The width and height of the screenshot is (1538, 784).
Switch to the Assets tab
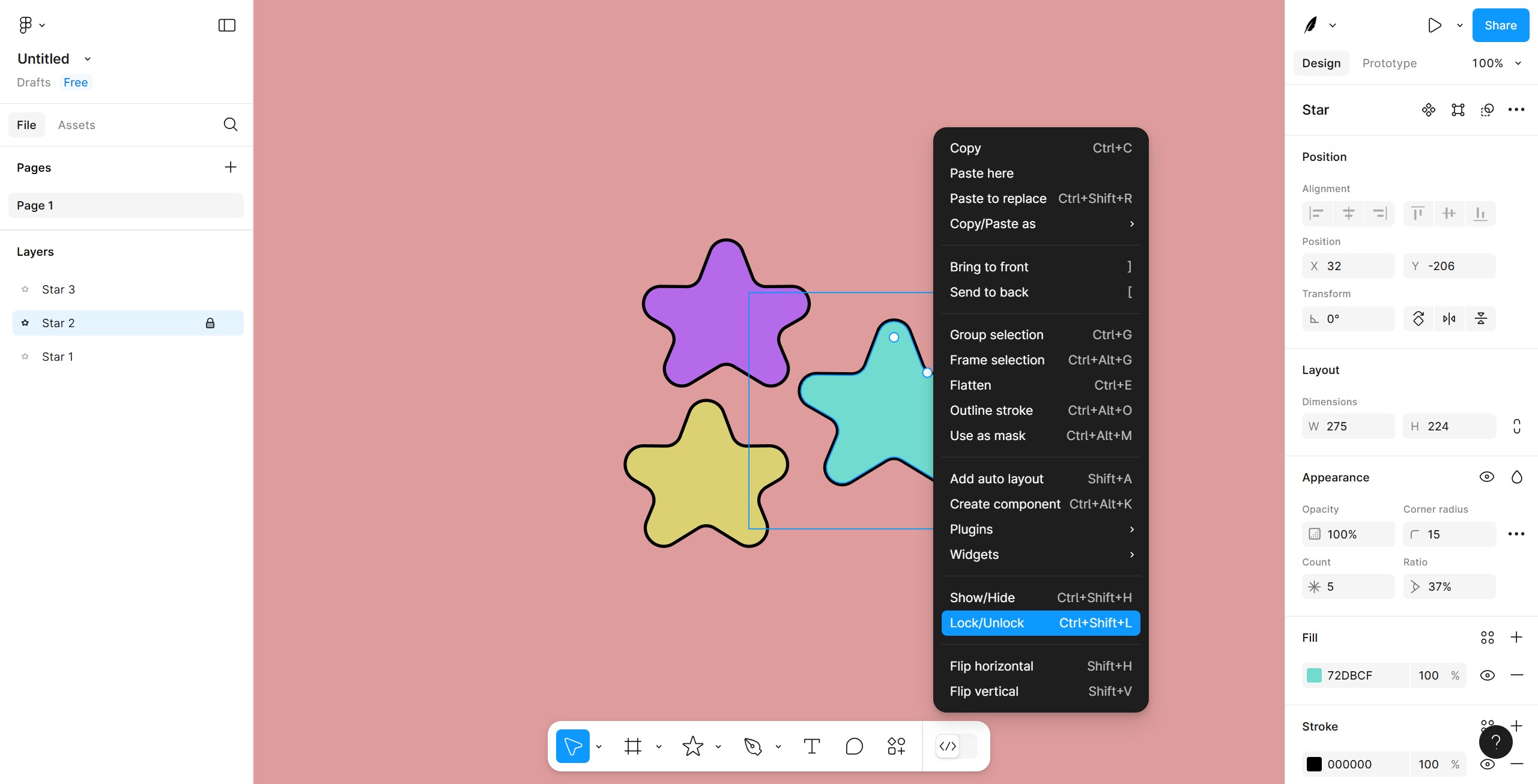click(76, 125)
